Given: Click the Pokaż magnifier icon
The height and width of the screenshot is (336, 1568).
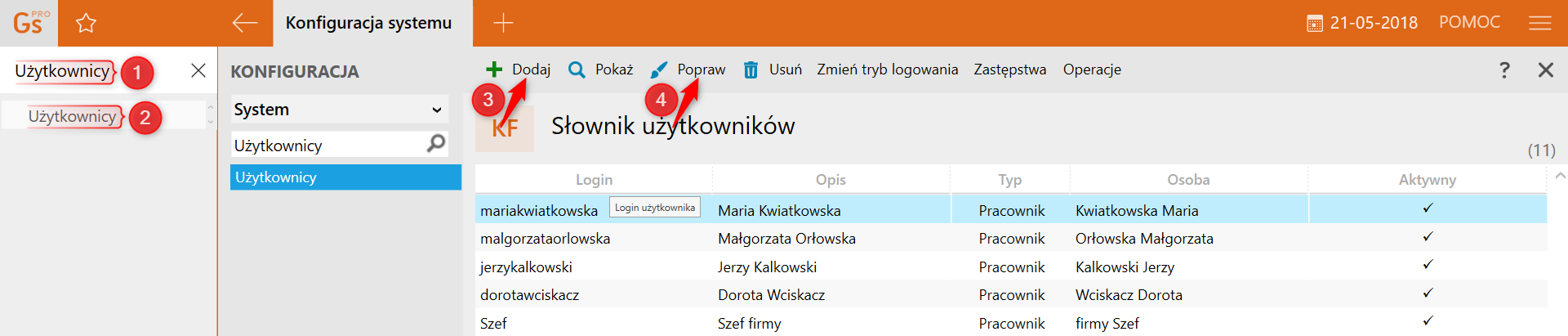Looking at the screenshot, I should [x=577, y=69].
